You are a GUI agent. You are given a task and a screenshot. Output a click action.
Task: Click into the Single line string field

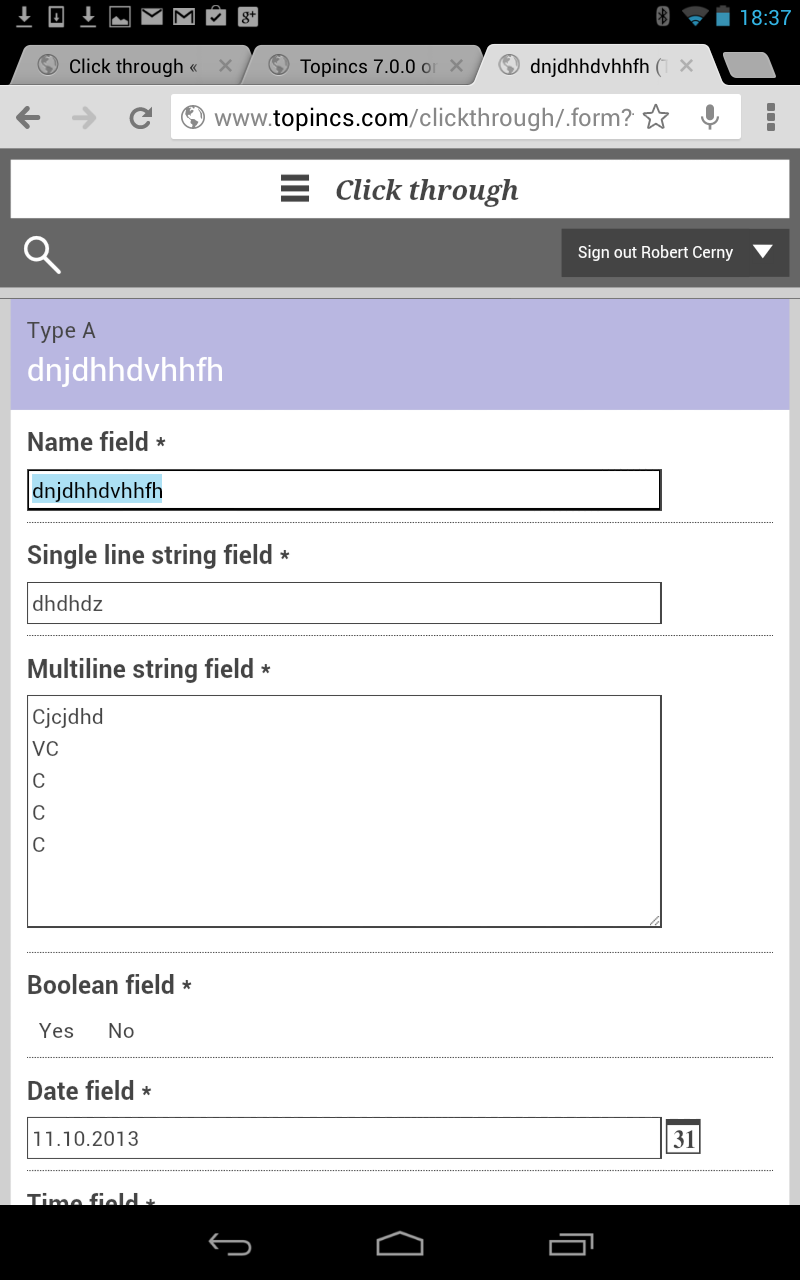(x=344, y=603)
